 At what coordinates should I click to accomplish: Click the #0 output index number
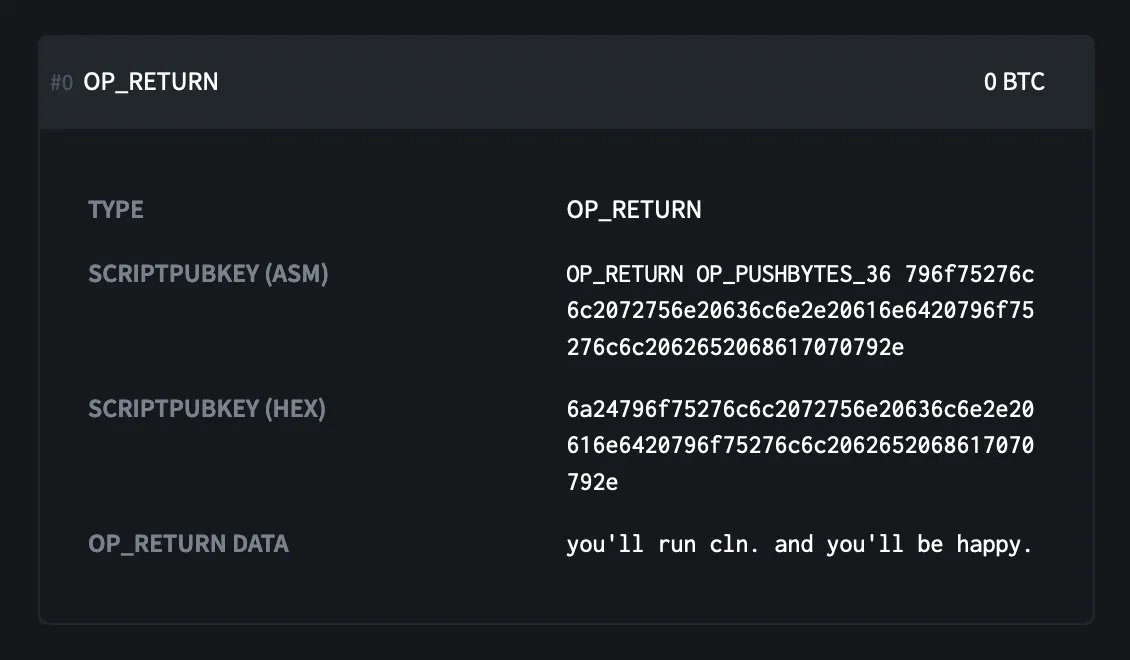click(x=61, y=83)
